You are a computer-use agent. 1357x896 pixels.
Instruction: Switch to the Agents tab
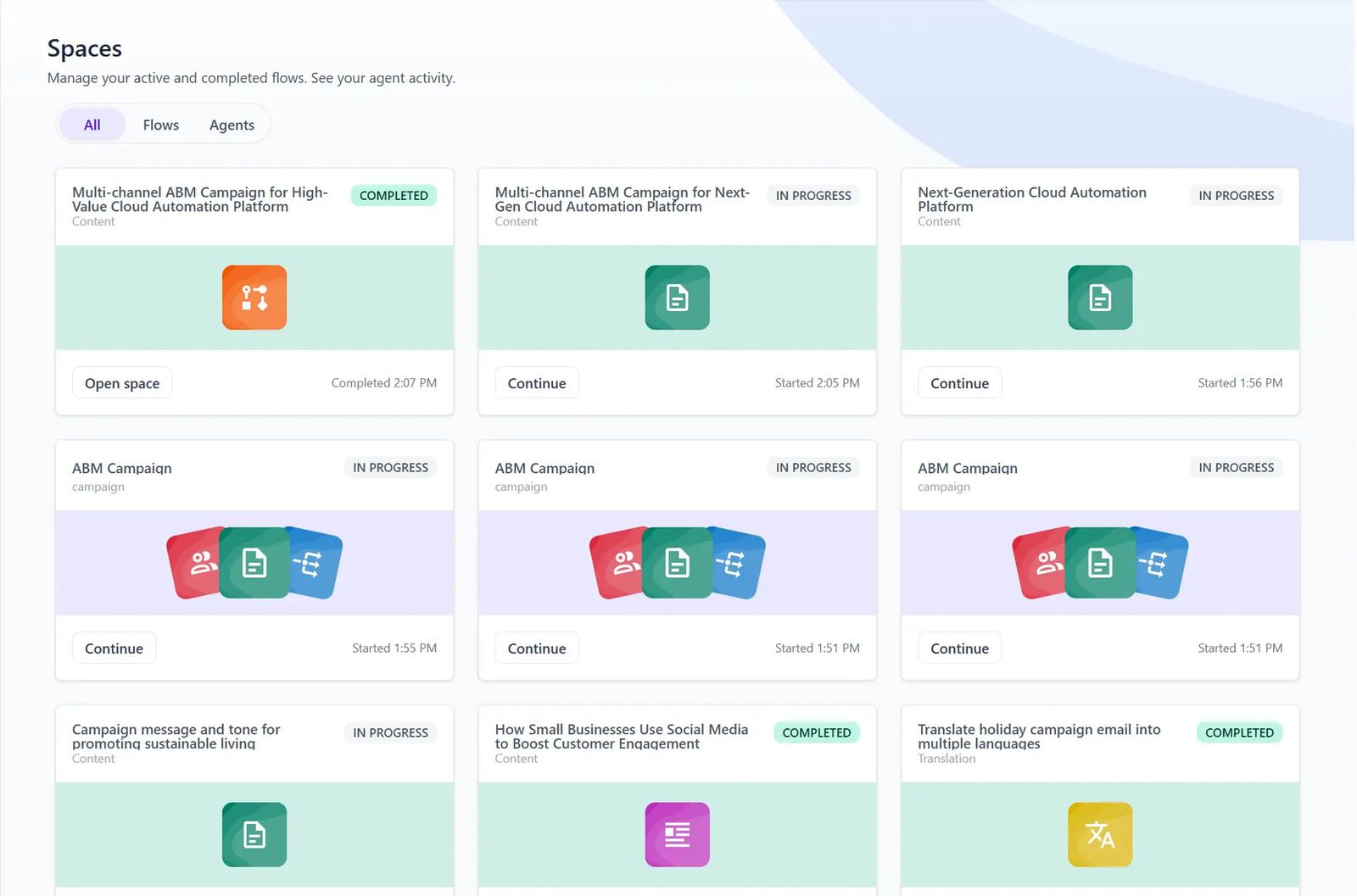[232, 125]
